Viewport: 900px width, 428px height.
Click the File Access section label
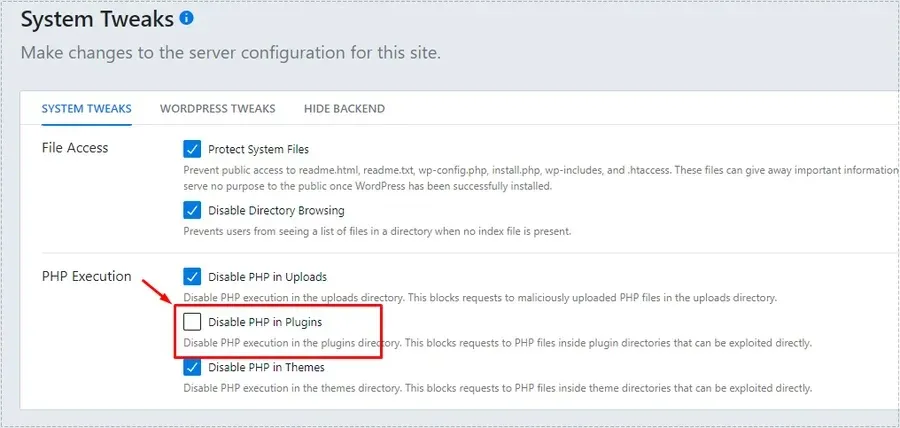click(75, 148)
